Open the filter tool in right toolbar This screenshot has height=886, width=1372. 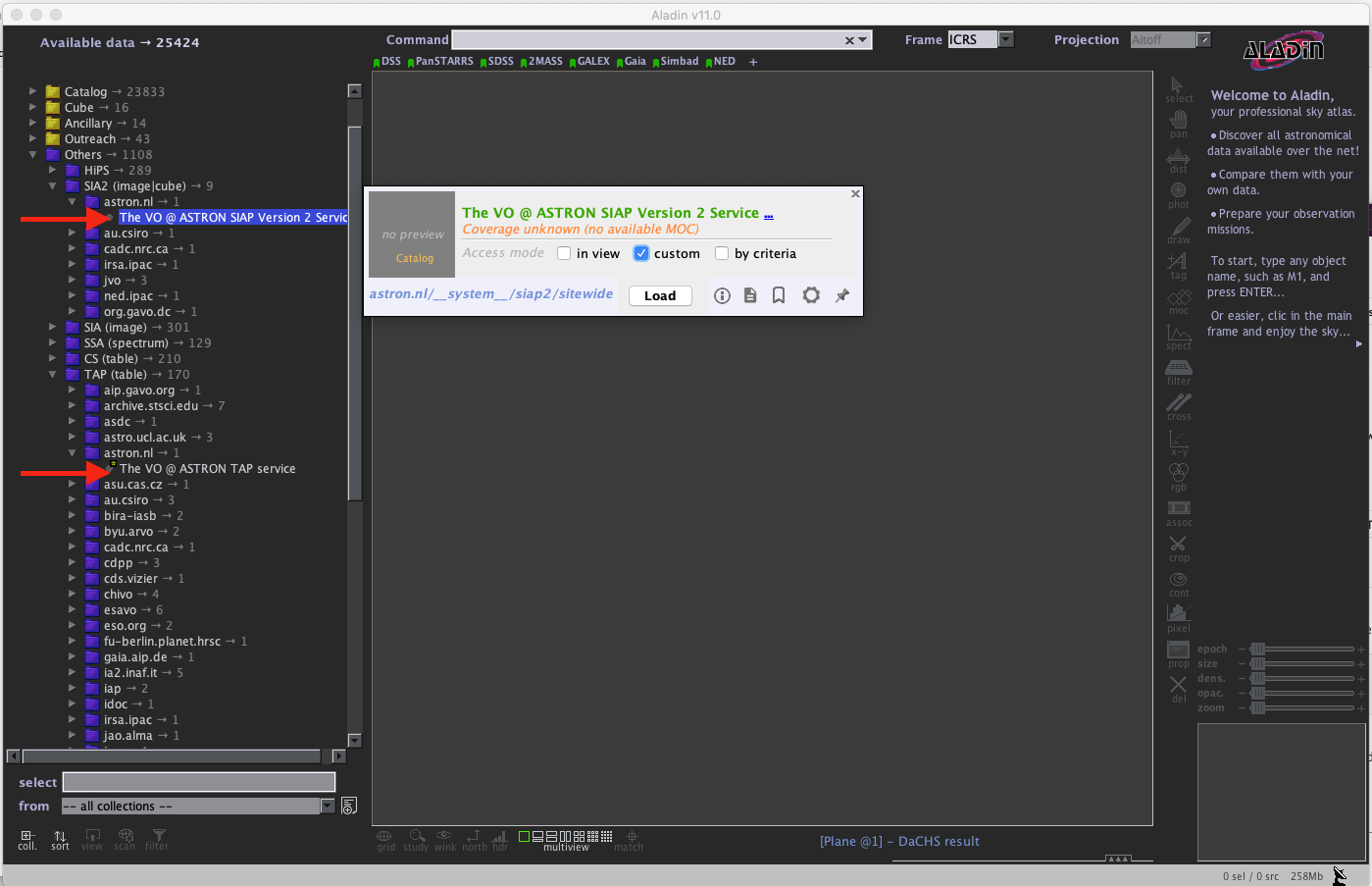1179,373
